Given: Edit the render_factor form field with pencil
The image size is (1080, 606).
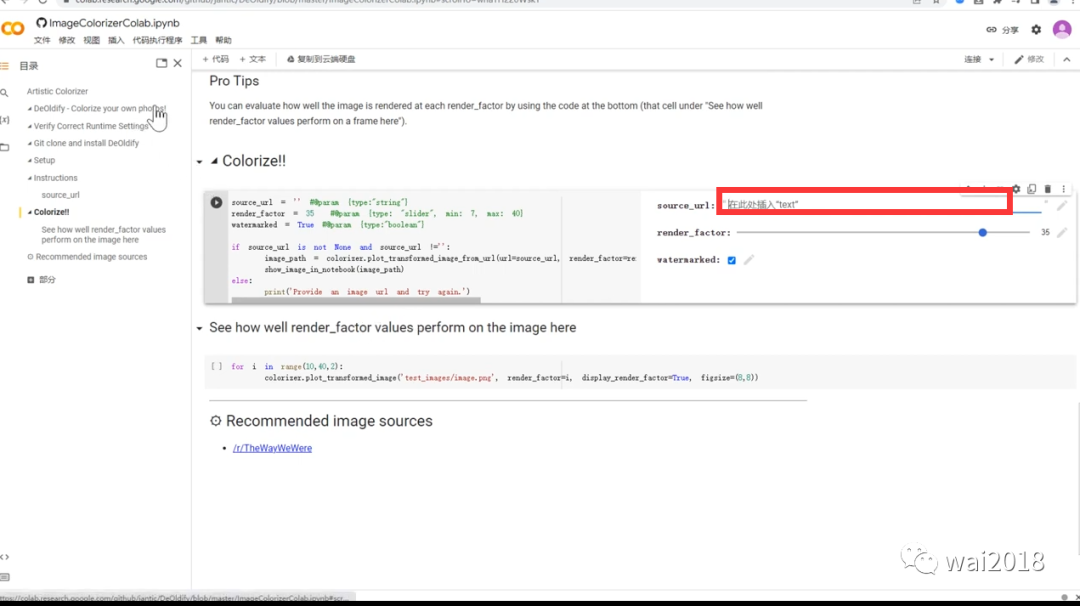Looking at the screenshot, I should pos(1061,233).
